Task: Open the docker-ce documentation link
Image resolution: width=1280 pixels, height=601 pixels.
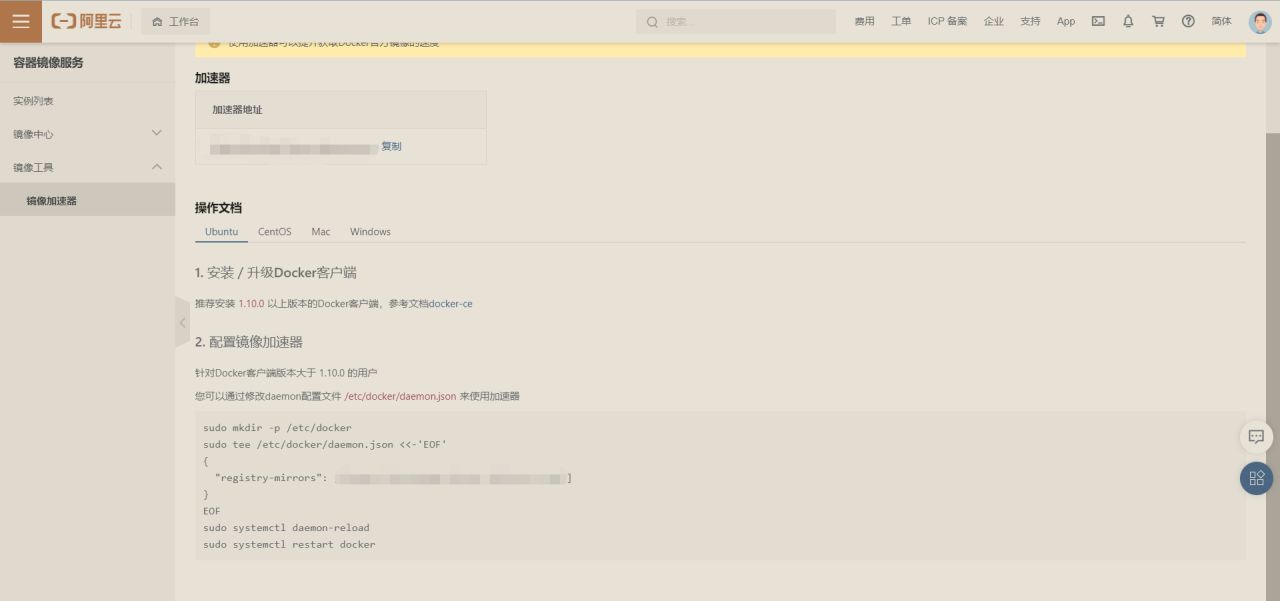Action: coord(452,304)
